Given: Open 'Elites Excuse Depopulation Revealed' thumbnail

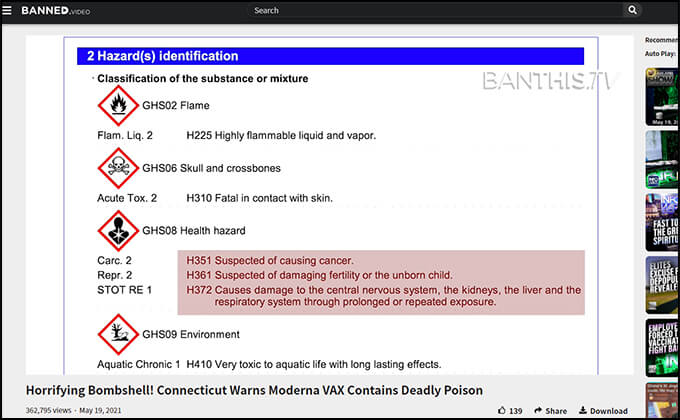Looking at the screenshot, I should click(662, 285).
